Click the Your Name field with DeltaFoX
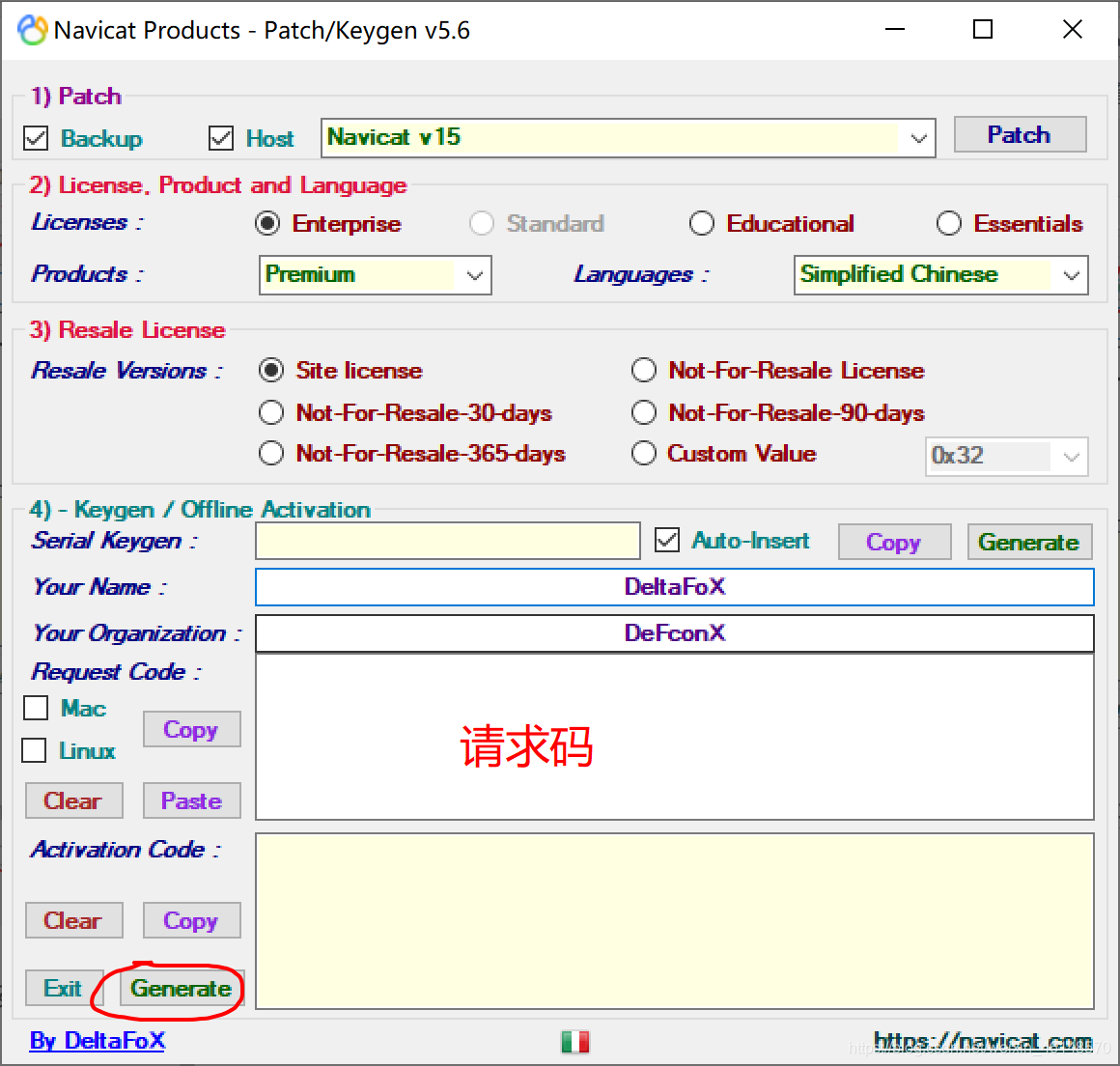The height and width of the screenshot is (1066, 1120). (674, 587)
